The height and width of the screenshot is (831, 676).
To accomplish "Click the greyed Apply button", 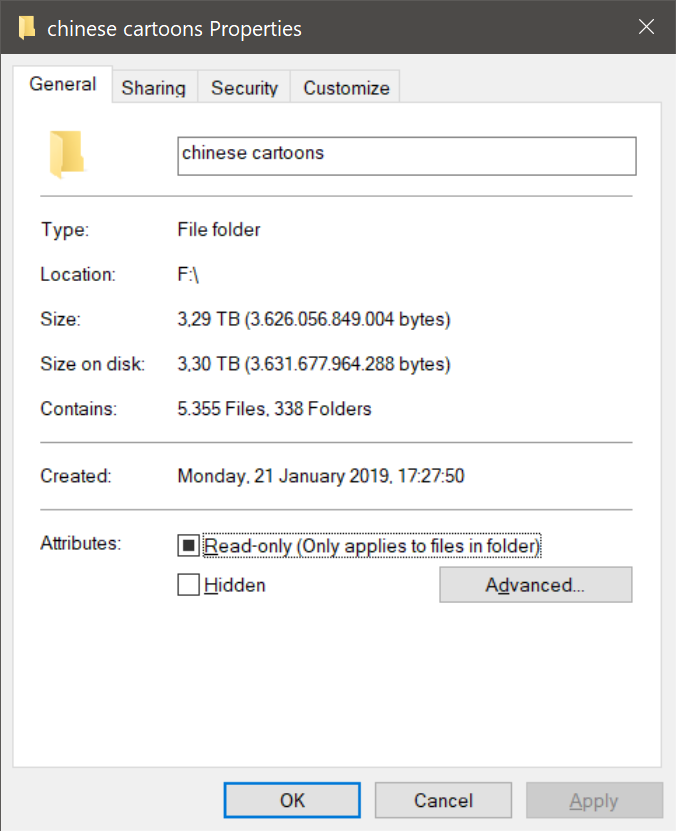I will tap(594, 800).
